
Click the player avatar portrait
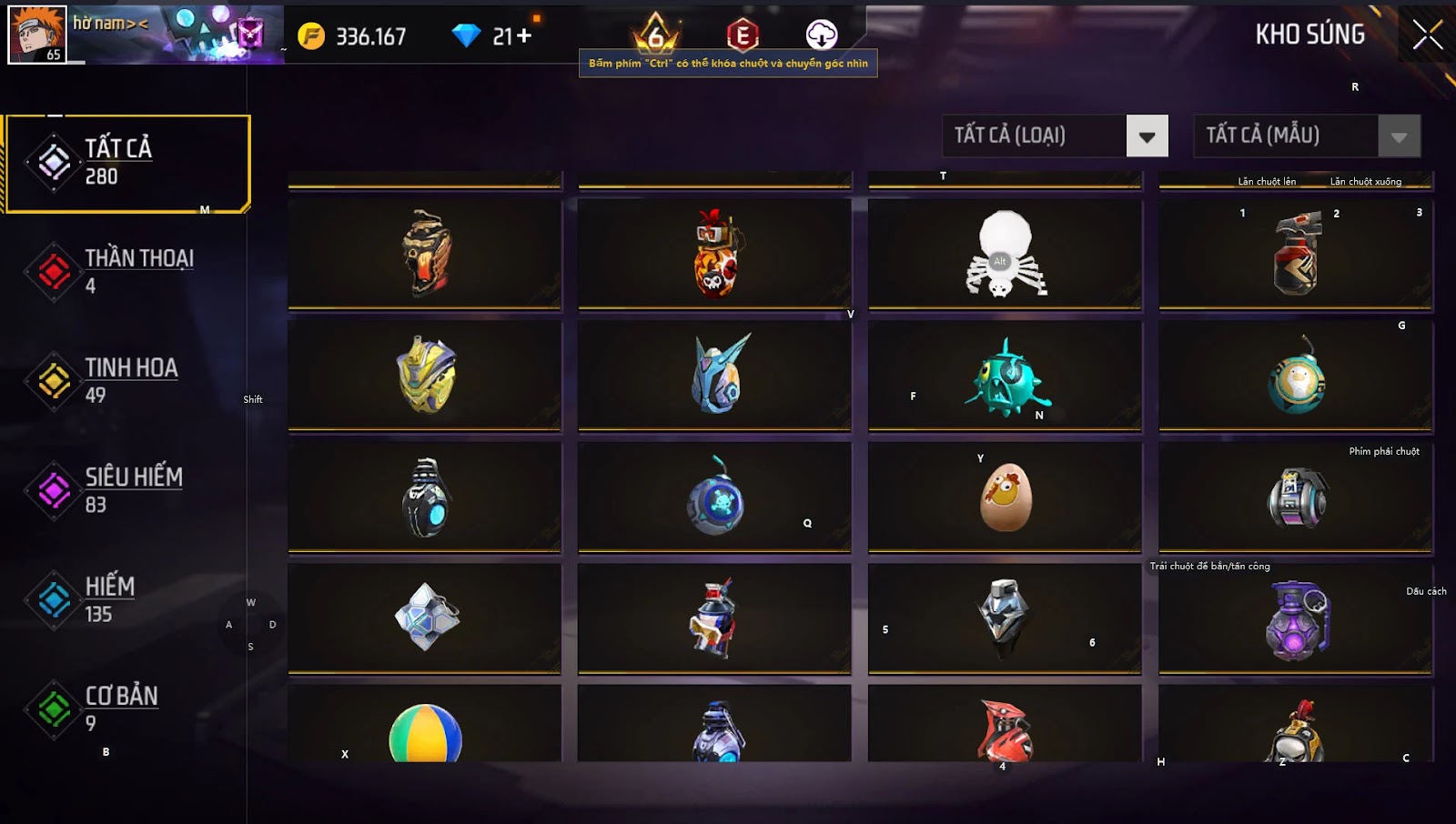point(37,35)
